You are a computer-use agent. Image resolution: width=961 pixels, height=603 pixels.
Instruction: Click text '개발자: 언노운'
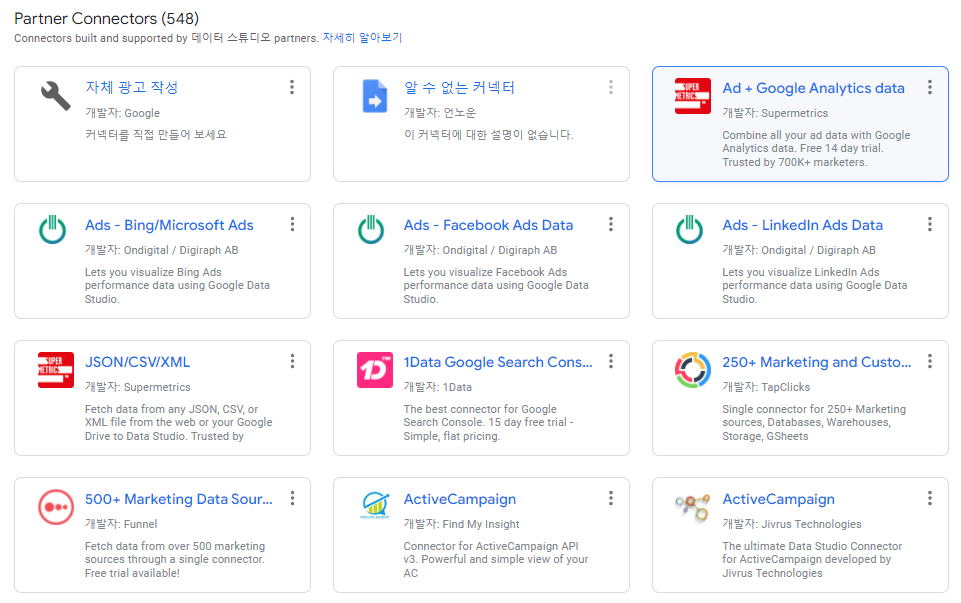point(440,113)
